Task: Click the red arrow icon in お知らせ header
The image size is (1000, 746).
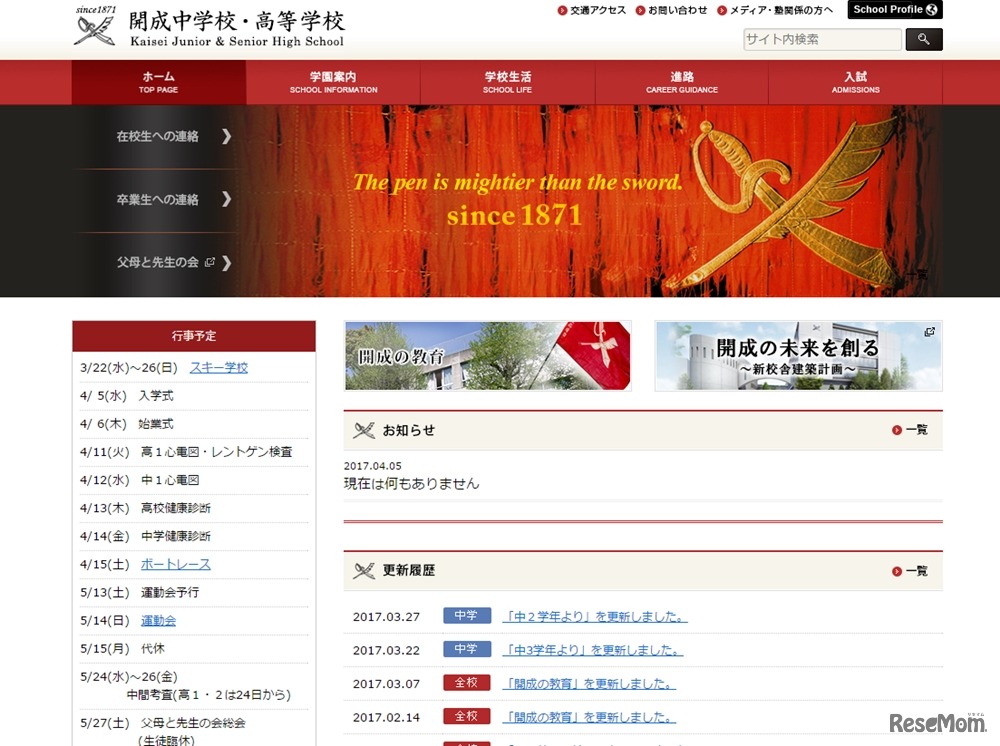Action: 897,430
